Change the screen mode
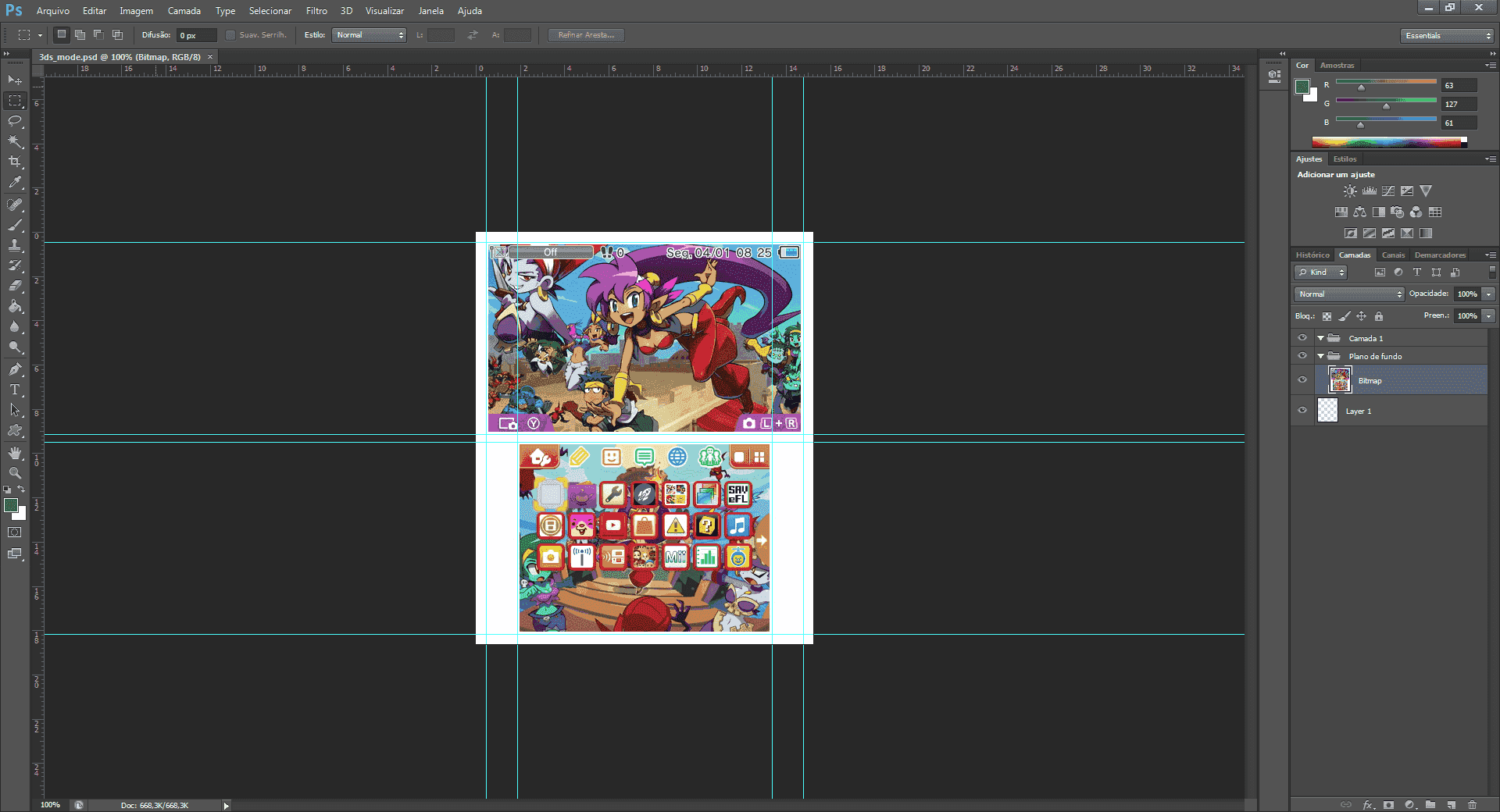 15,554
